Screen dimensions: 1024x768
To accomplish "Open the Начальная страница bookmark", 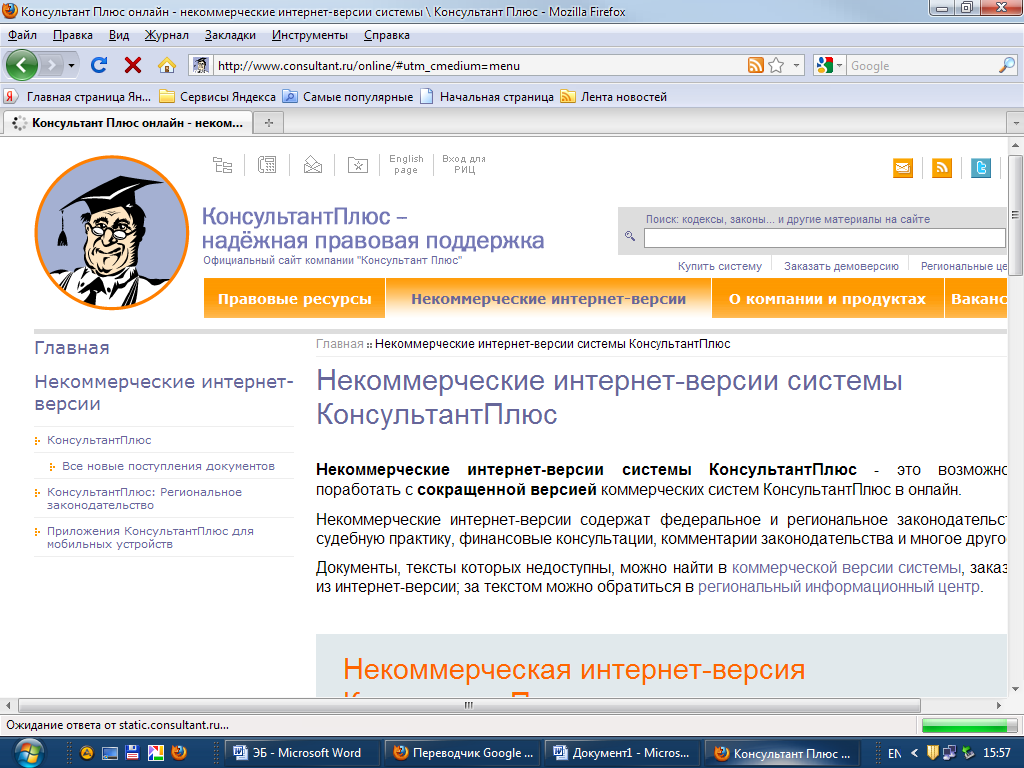I will [487, 97].
